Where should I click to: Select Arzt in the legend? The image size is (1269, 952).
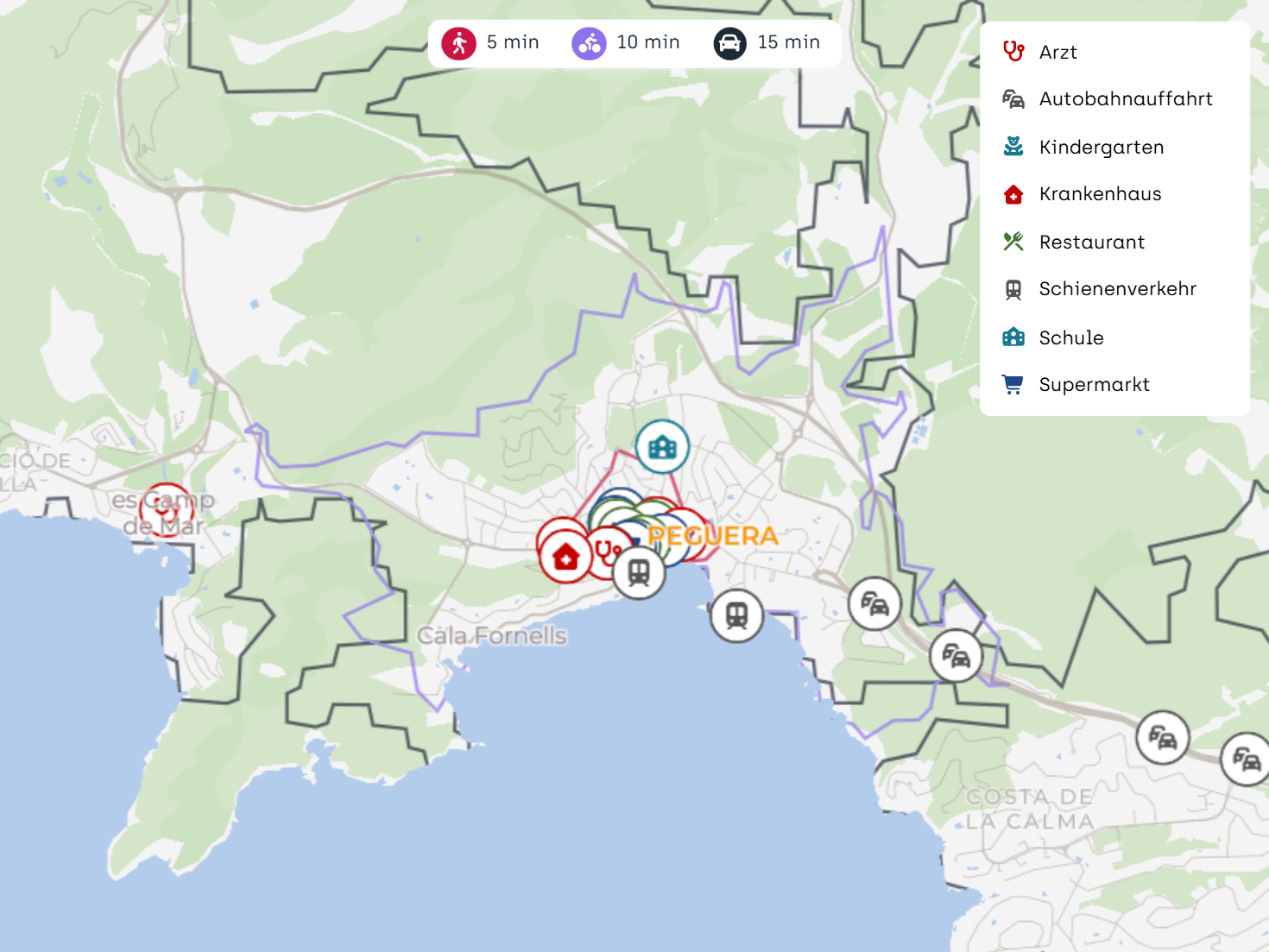tap(1057, 53)
